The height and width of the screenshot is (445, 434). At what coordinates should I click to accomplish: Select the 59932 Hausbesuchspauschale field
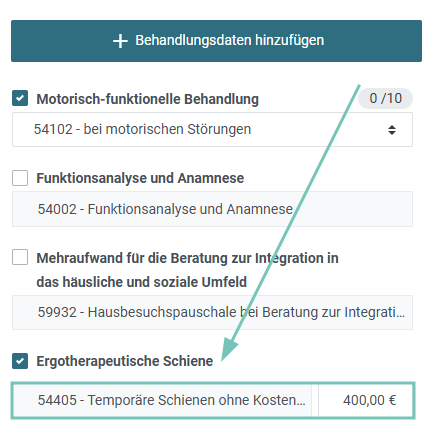coord(212,312)
